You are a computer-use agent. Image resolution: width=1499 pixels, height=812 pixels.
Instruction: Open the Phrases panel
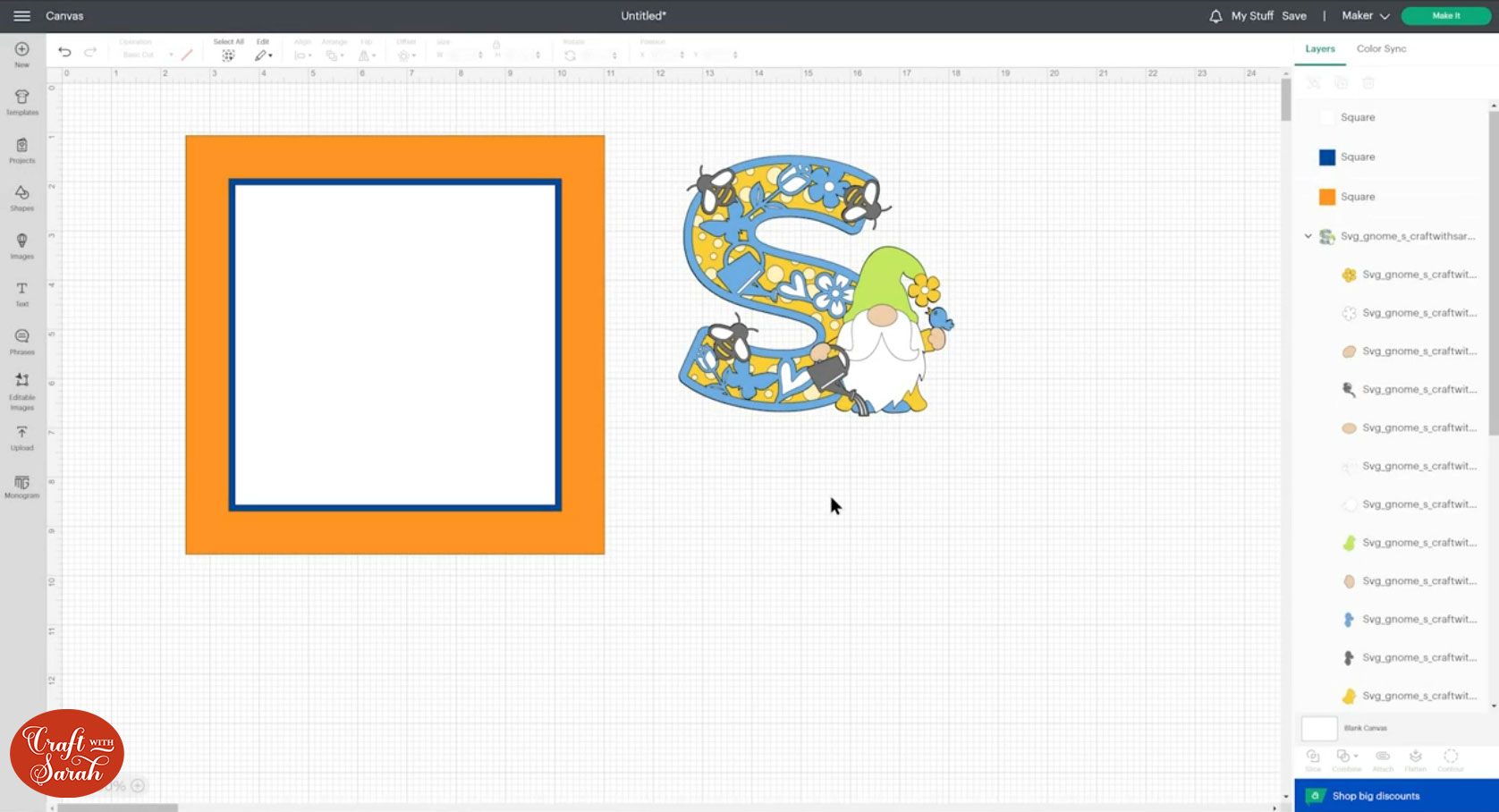[22, 342]
